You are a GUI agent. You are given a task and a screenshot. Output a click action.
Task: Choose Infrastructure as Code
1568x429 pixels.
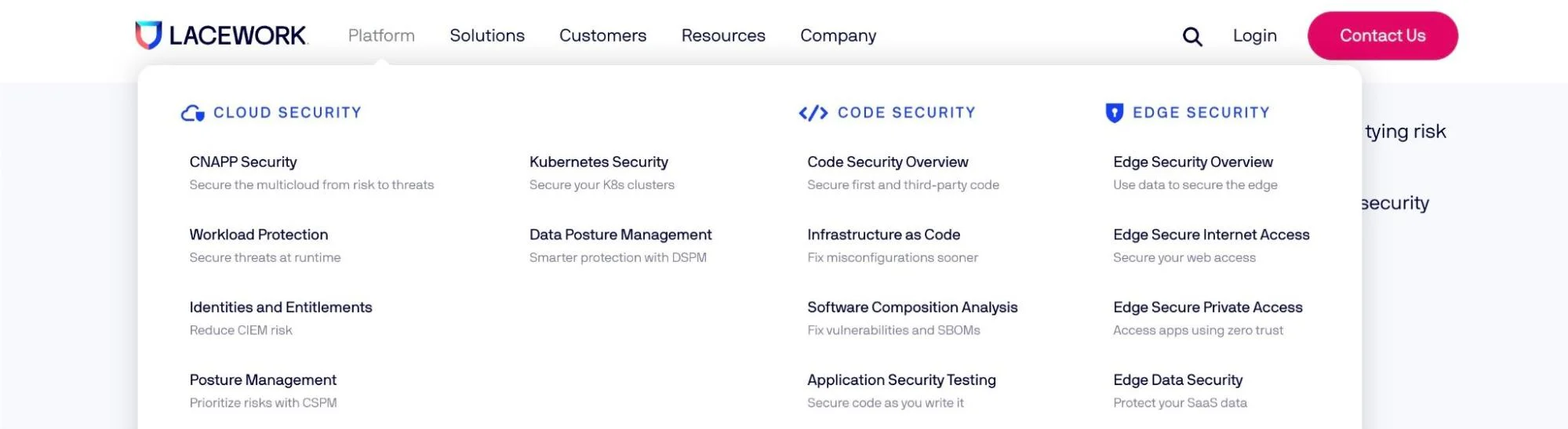tap(883, 234)
